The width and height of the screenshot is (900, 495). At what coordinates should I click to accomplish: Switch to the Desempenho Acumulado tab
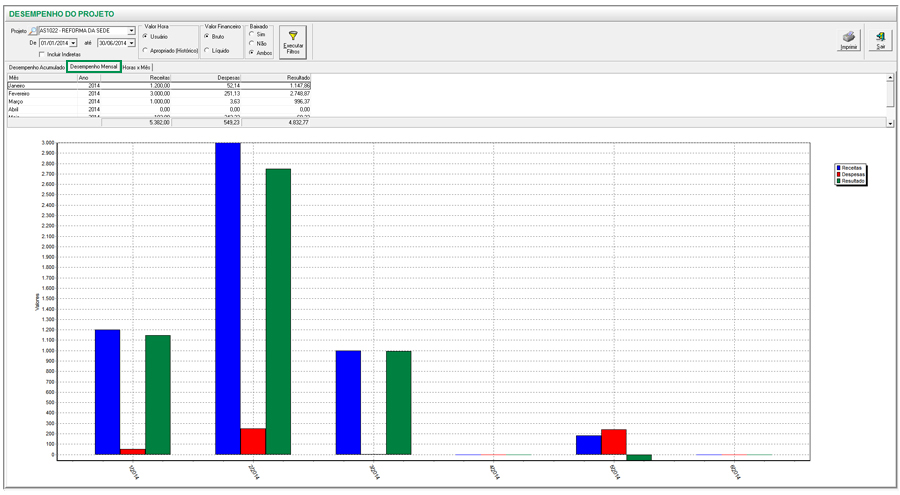36,67
